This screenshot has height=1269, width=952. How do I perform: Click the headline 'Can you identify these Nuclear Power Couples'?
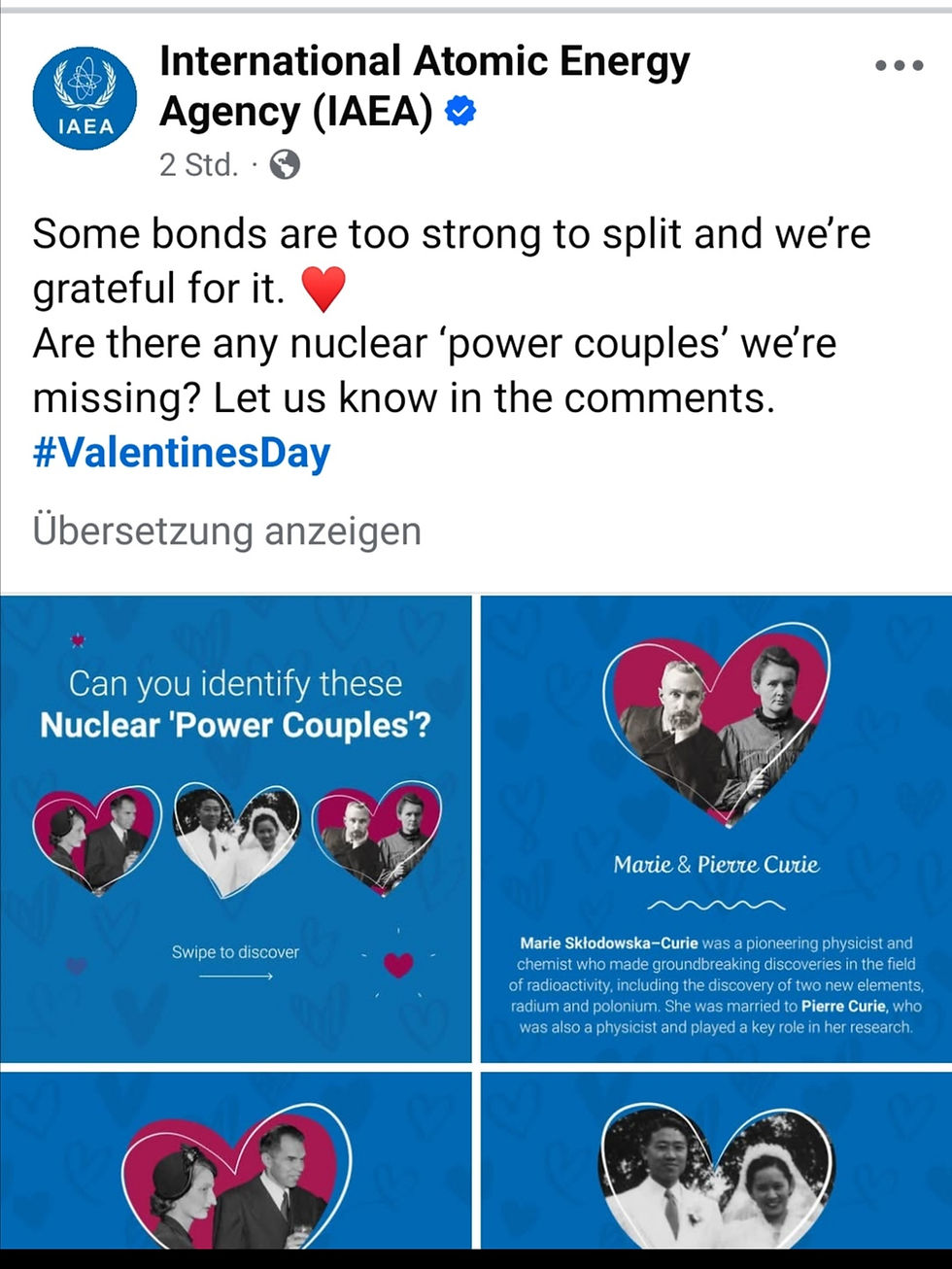236,704
